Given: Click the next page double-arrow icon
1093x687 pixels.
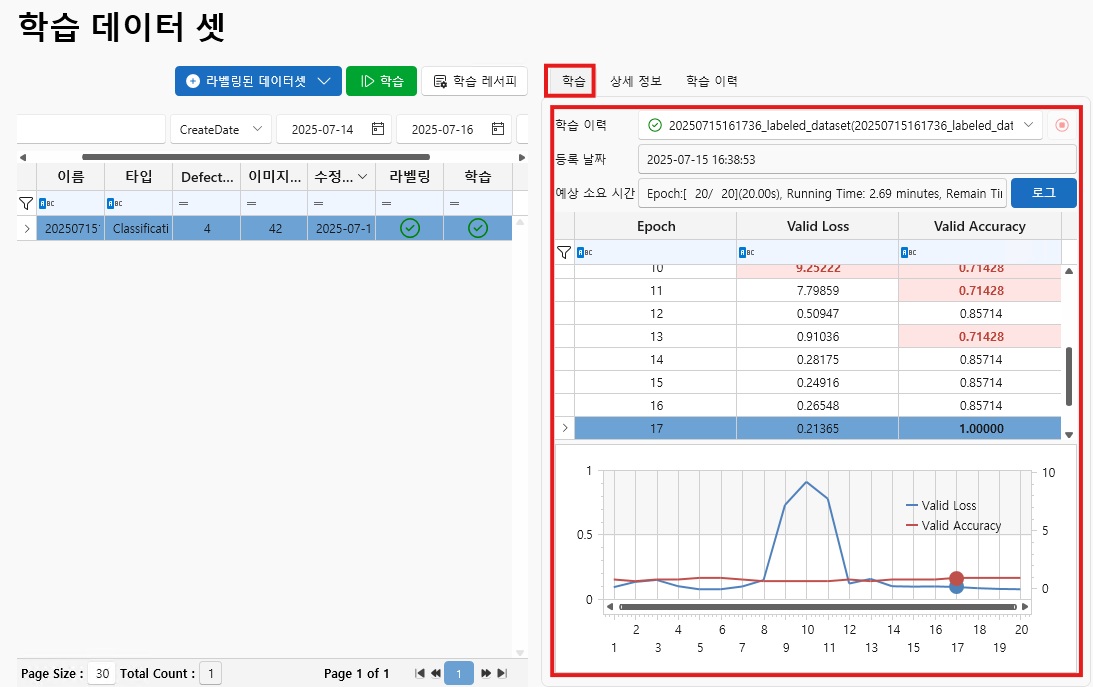Looking at the screenshot, I should 485,673.
